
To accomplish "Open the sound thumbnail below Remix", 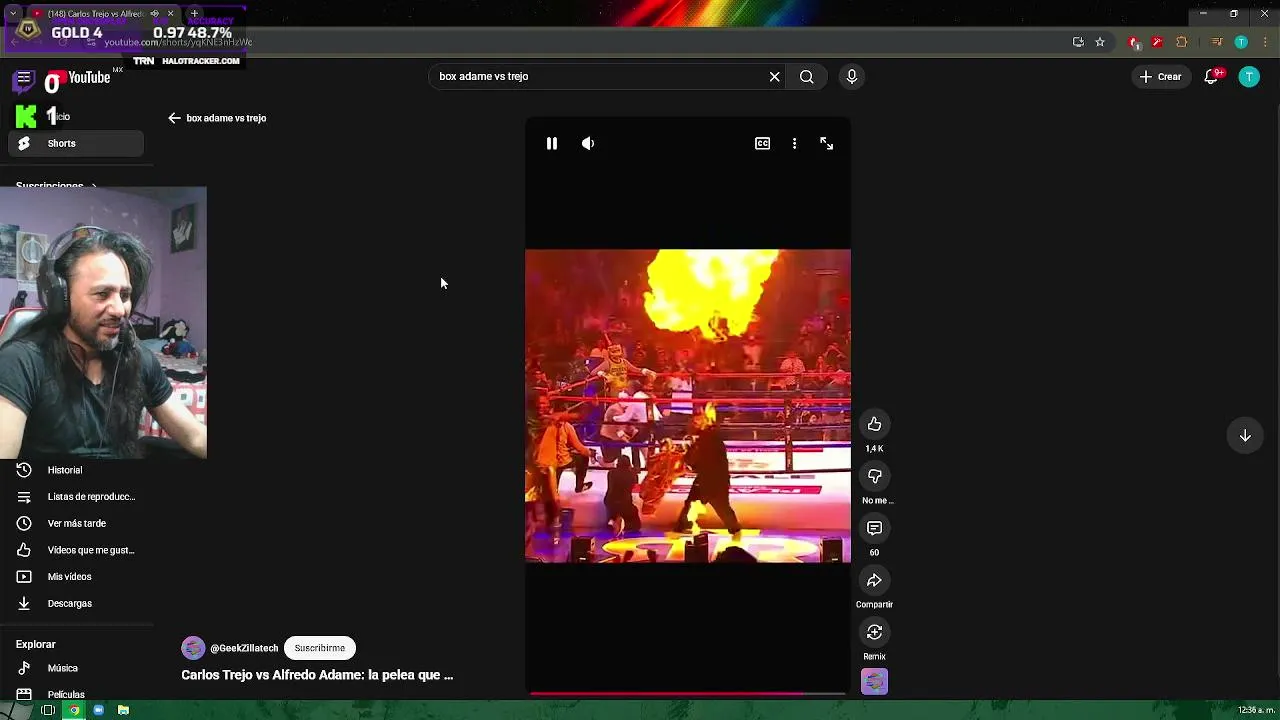I will coord(874,682).
